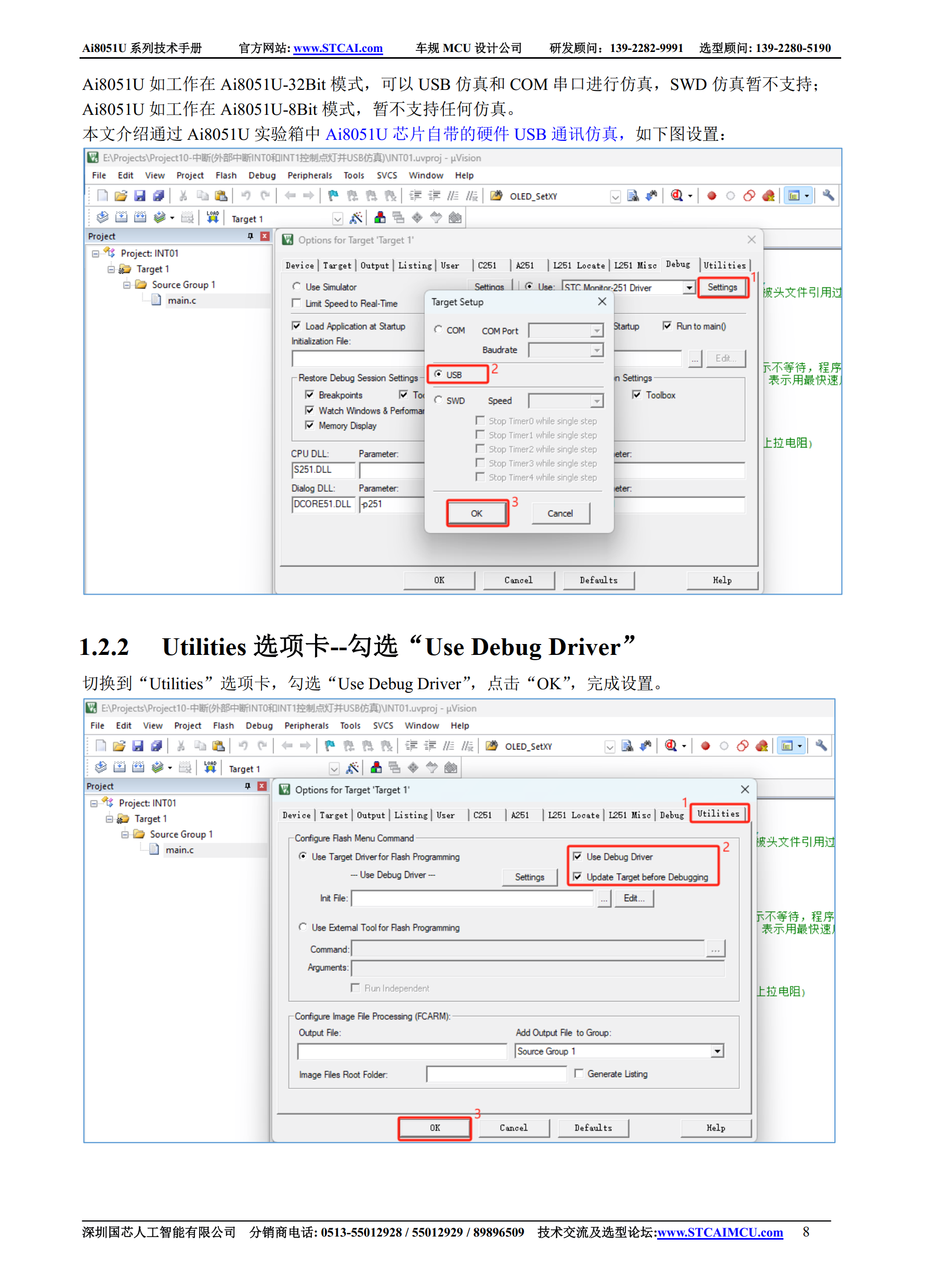
Task: Open Project menu in lower µVision window
Action: pyautogui.click(x=188, y=726)
